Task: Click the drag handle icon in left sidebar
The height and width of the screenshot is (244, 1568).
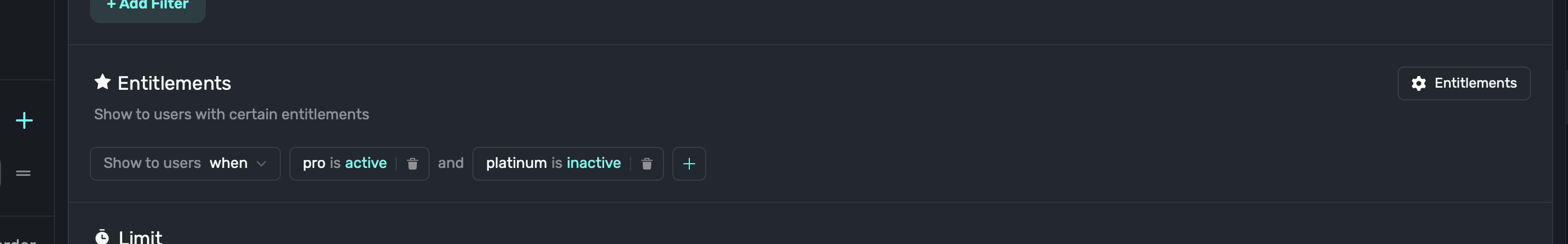Action: (23, 174)
